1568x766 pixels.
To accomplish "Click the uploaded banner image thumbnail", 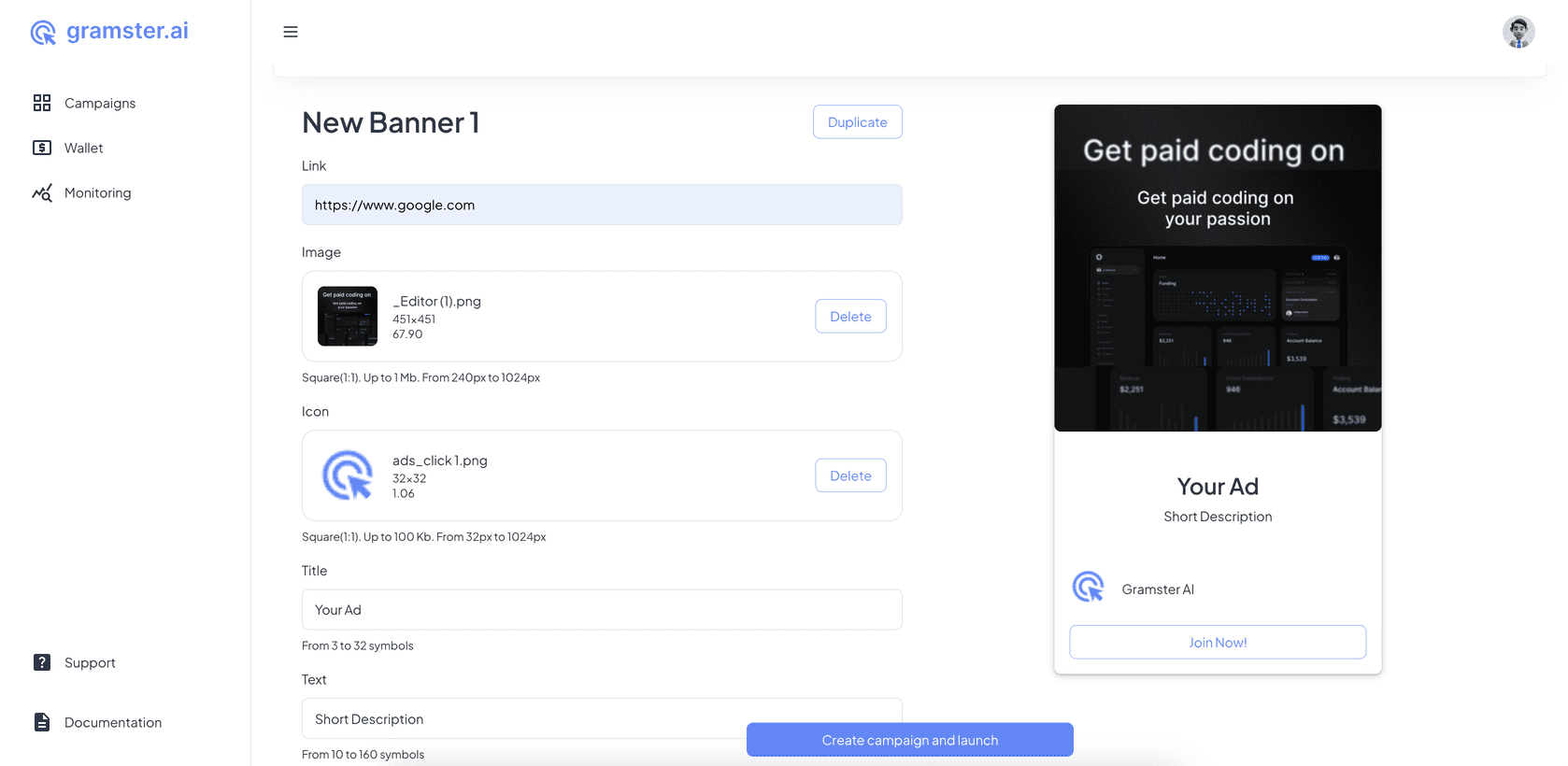I will pos(348,317).
